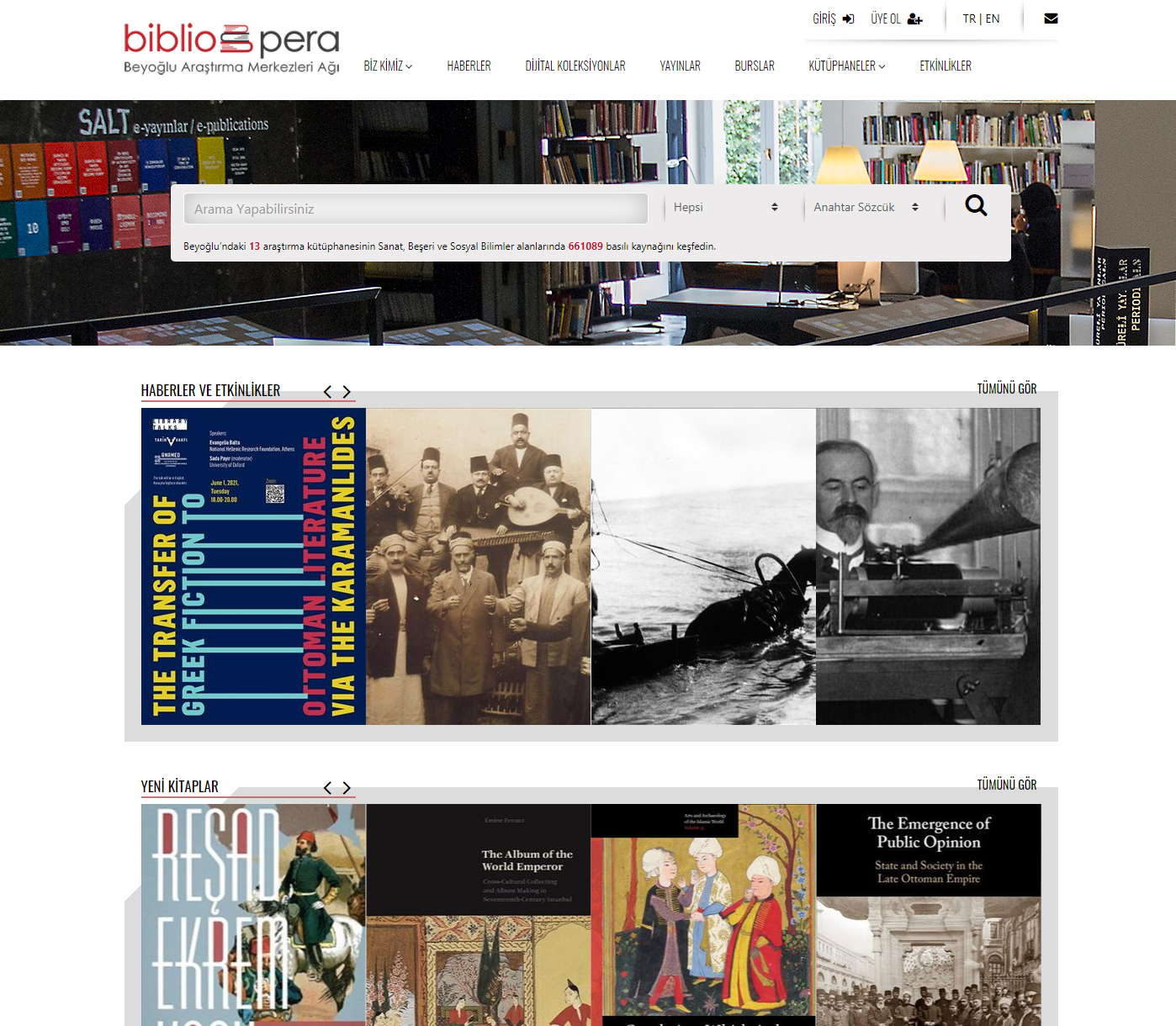Expand the BİZ KİMİZ menu
Screen dimensions: 1176x1026
point(388,66)
